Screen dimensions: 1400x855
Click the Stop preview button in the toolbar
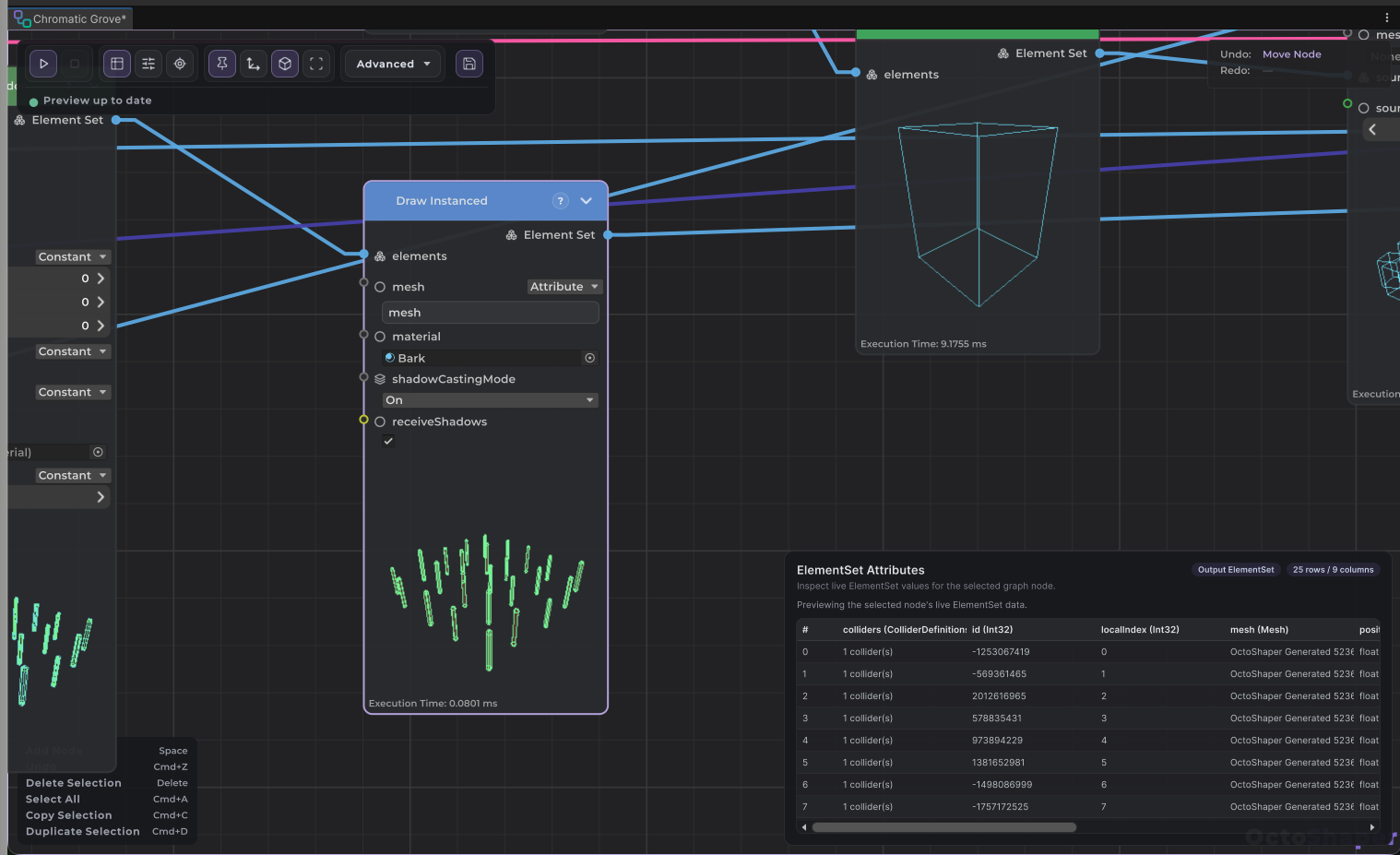(75, 64)
